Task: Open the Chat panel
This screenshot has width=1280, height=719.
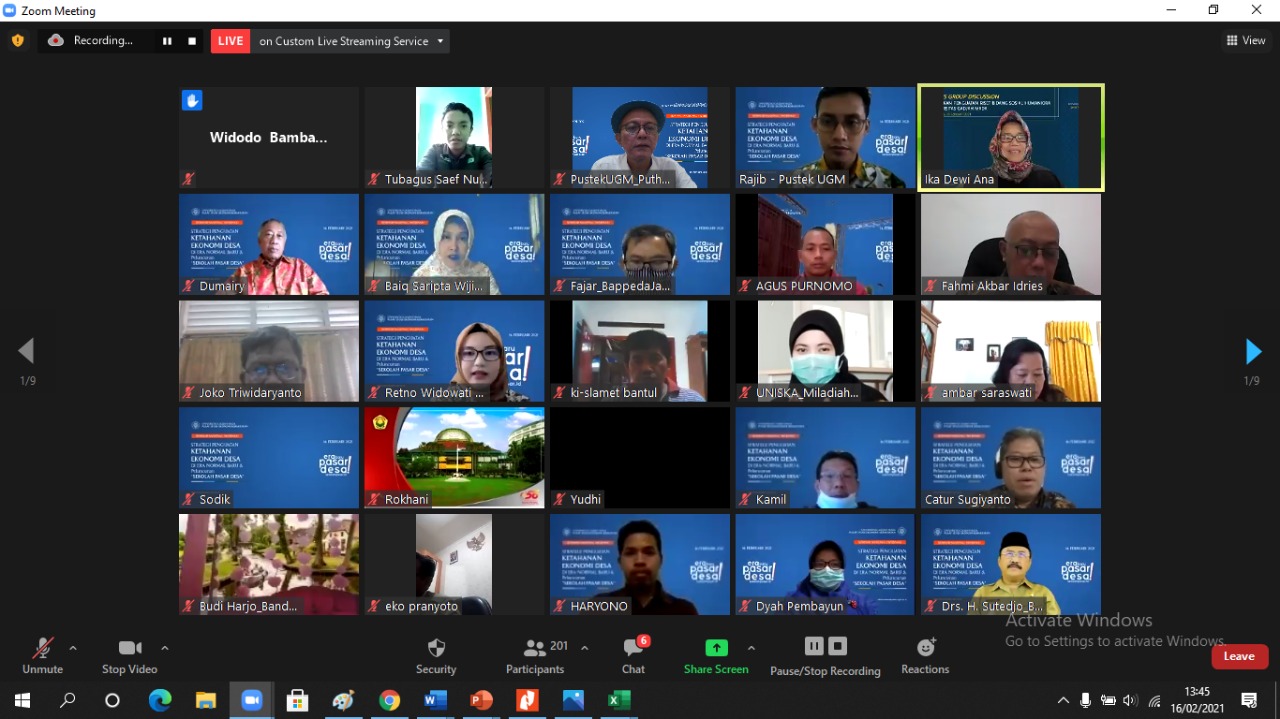Action: [x=633, y=656]
